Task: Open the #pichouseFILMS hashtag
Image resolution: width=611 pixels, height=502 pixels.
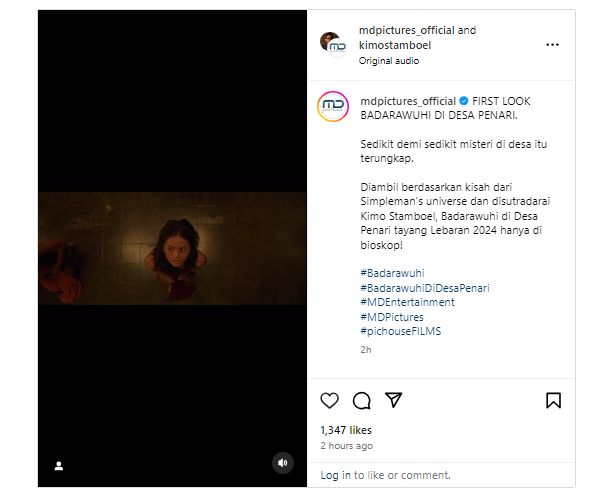Action: tap(401, 331)
